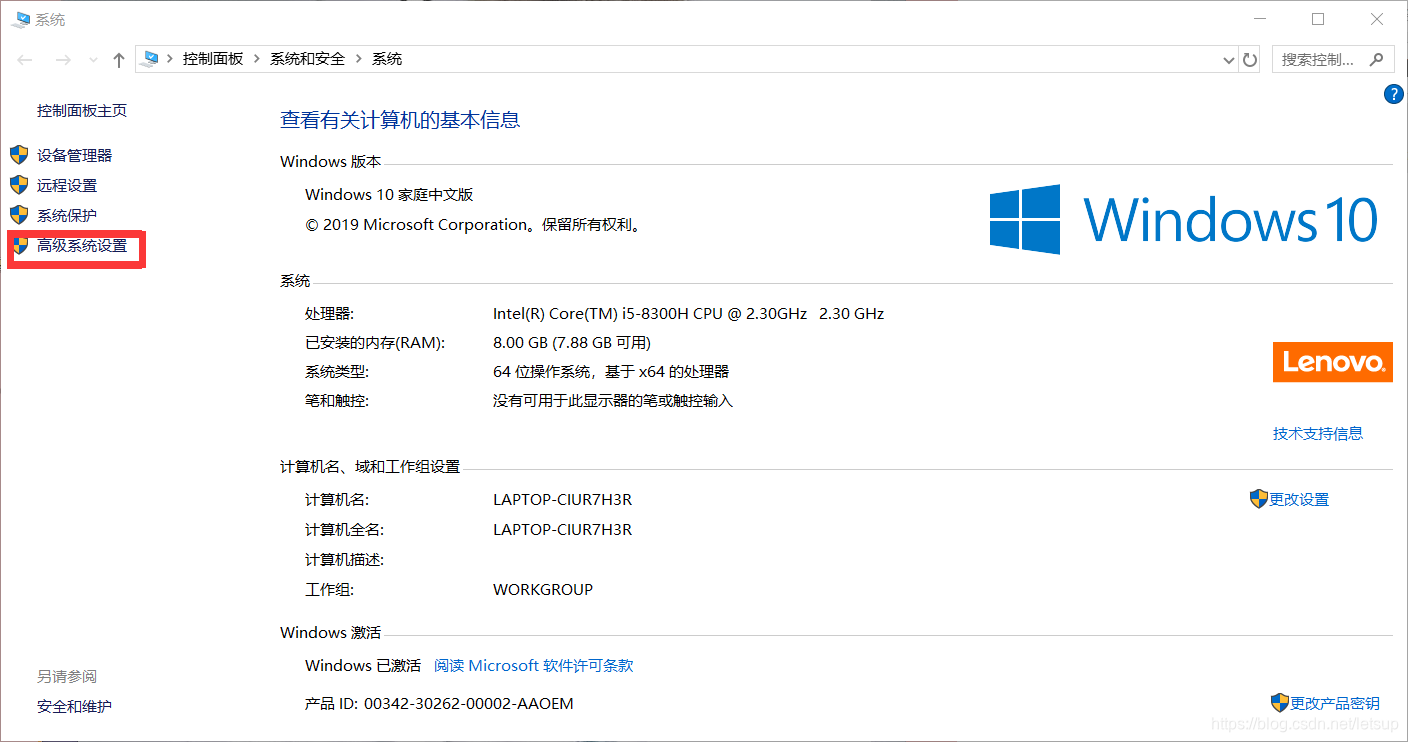
Task: Select product ID 00342-30262-00002-AAOEM
Action: 469,703
